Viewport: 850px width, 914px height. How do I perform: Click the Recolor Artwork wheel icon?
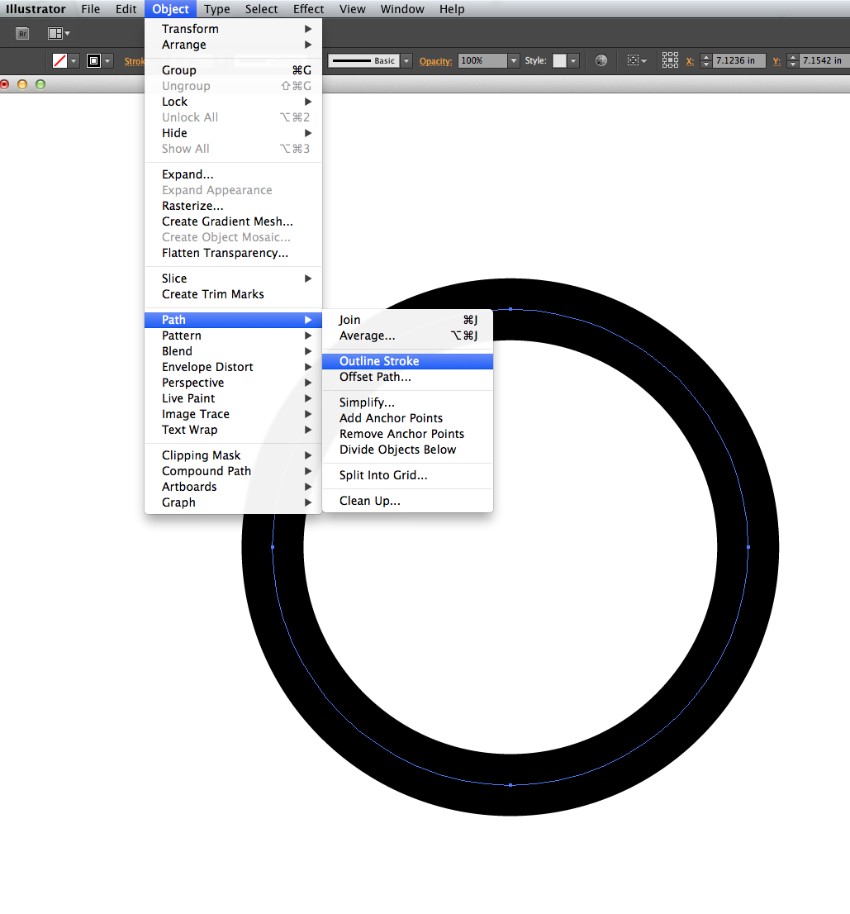601,61
